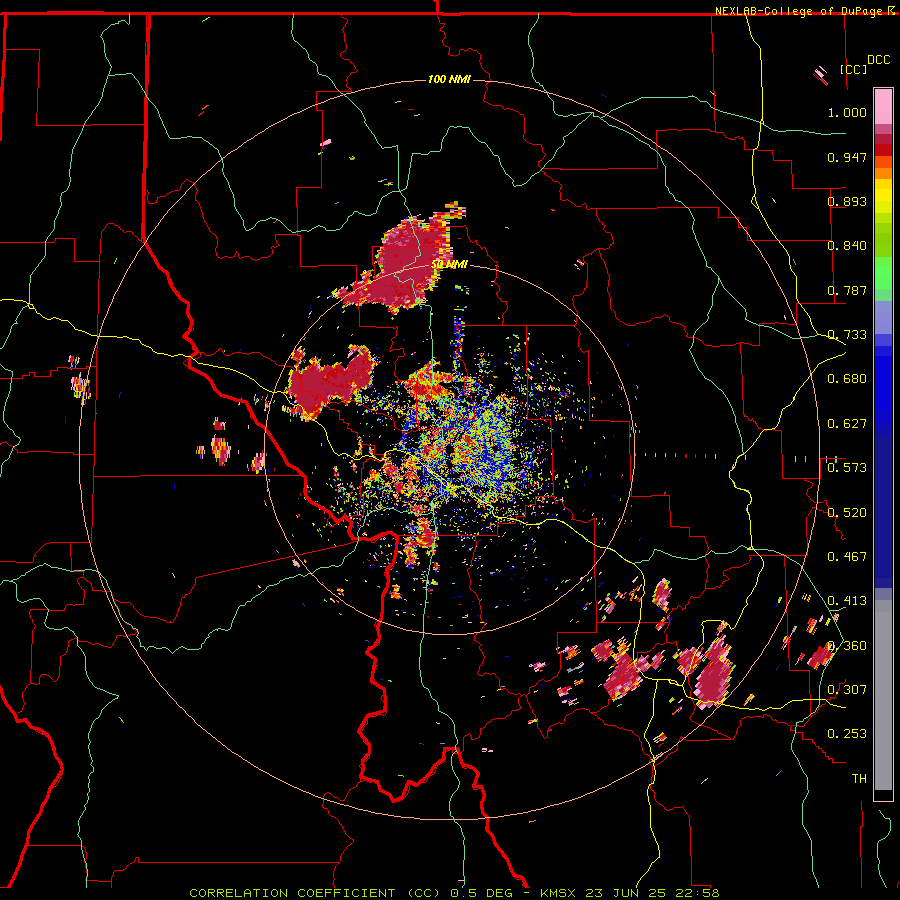Click the TH label on the scale
The image size is (900, 900).
pyautogui.click(x=859, y=779)
